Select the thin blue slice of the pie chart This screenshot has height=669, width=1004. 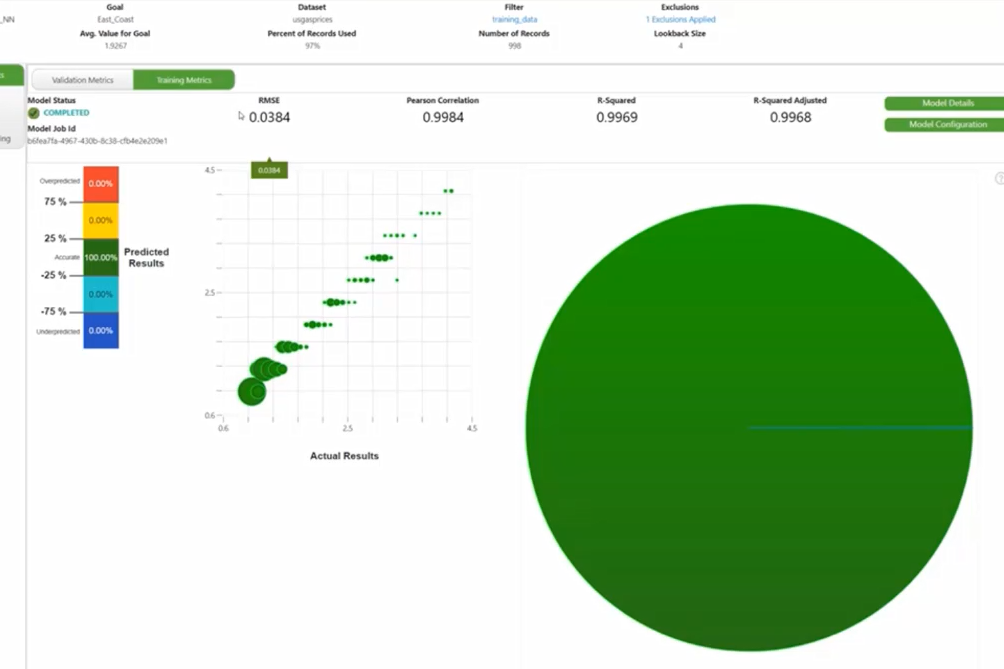tap(860, 426)
